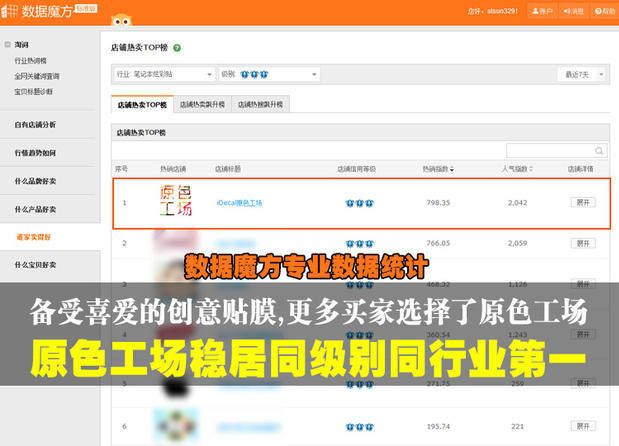Image resolution: width=619 pixels, height=446 pixels.
Task: Open the iDecal原色工场 shop link
Action: [x=239, y=203]
